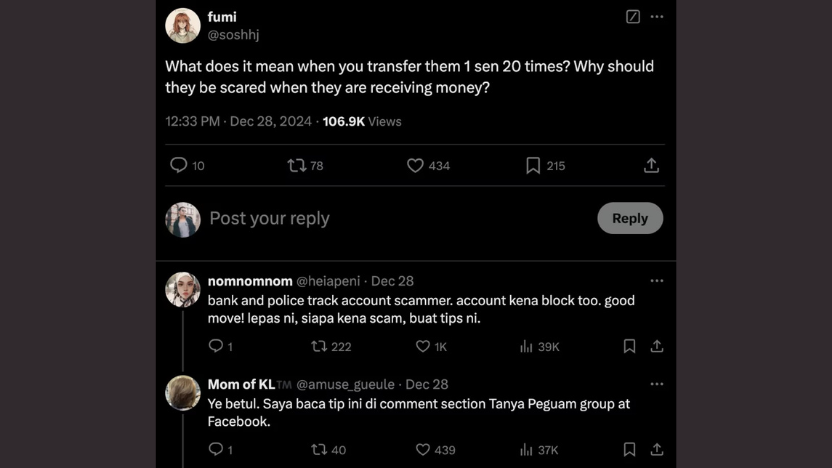
Task: Bookmark nomnomnom's reply
Action: coord(629,346)
